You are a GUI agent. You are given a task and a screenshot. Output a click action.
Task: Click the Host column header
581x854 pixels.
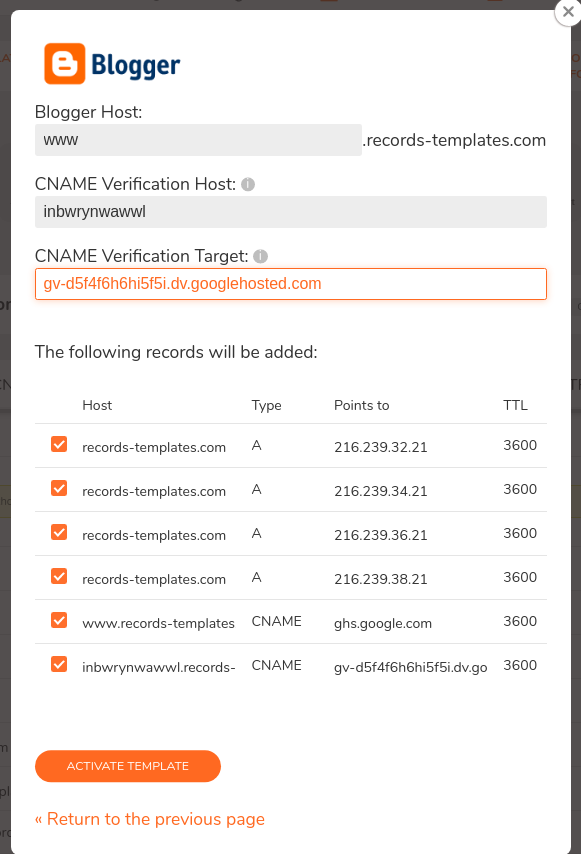point(97,405)
